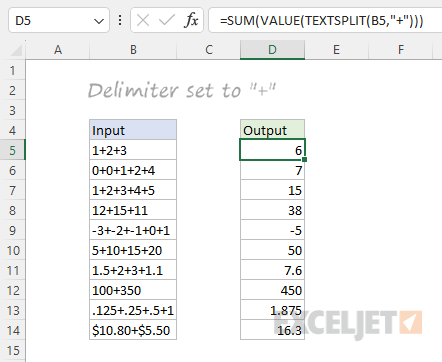Select output cell showing 7.6
442x362 pixels.
coord(272,270)
